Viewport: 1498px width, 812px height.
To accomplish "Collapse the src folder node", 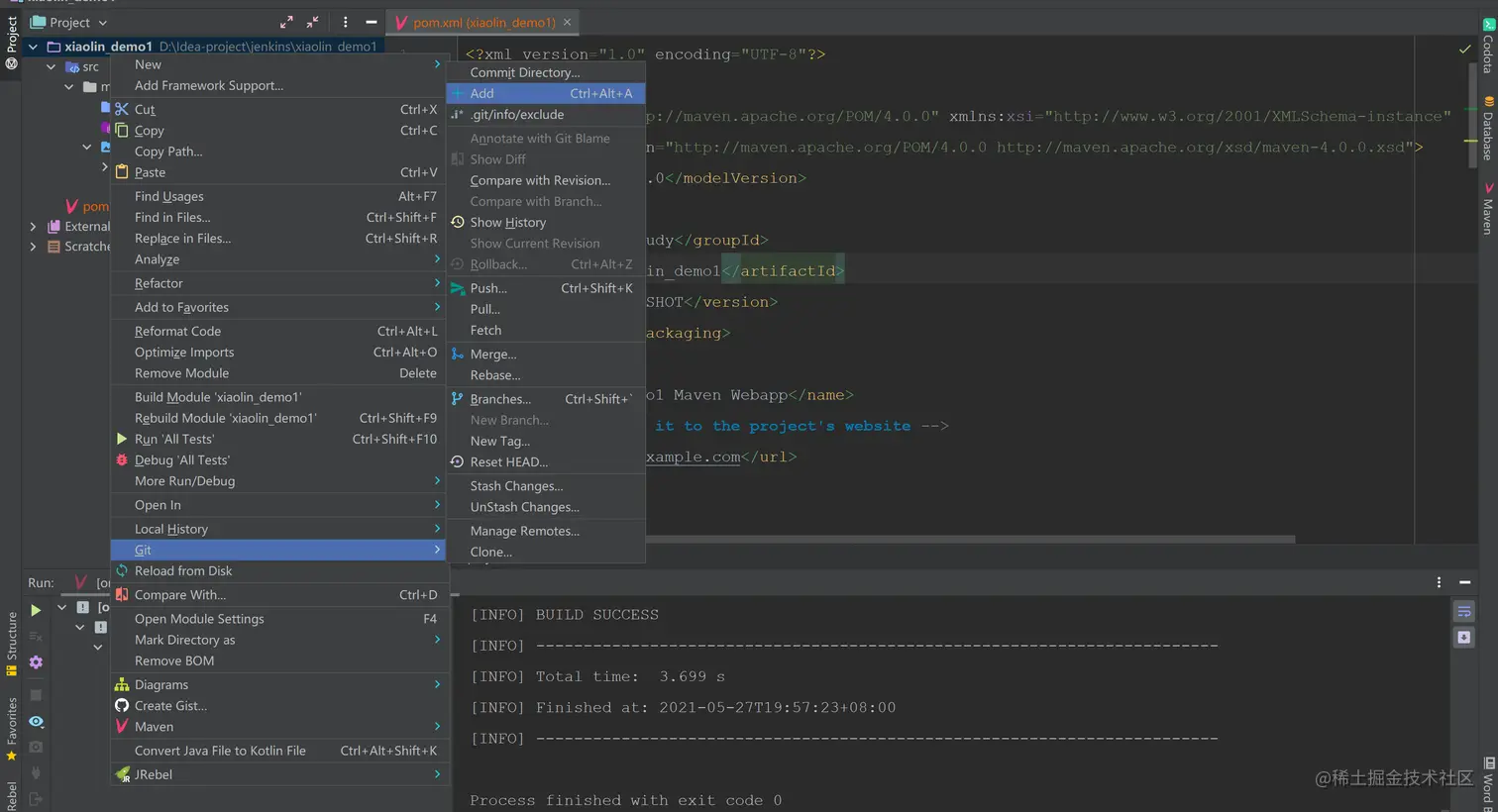I will point(51,67).
